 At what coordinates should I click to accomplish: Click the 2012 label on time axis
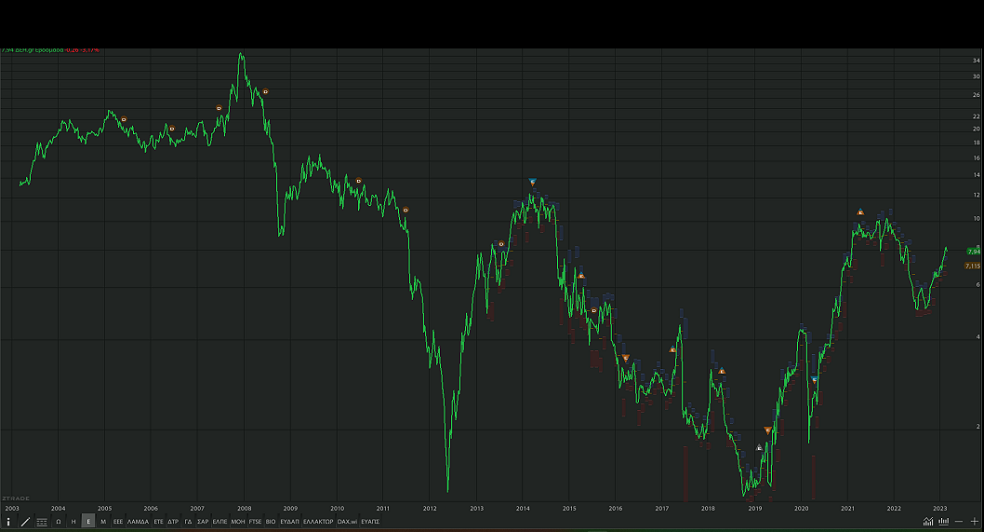pyautogui.click(x=430, y=508)
